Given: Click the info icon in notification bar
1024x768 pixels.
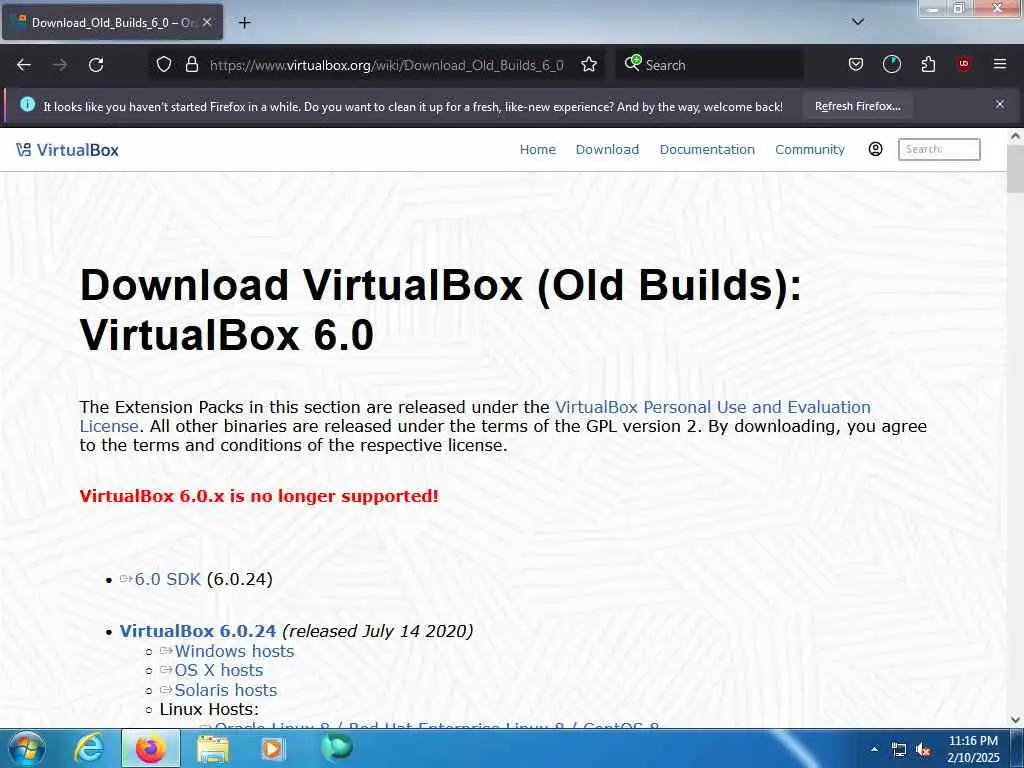Looking at the screenshot, I should [27, 104].
